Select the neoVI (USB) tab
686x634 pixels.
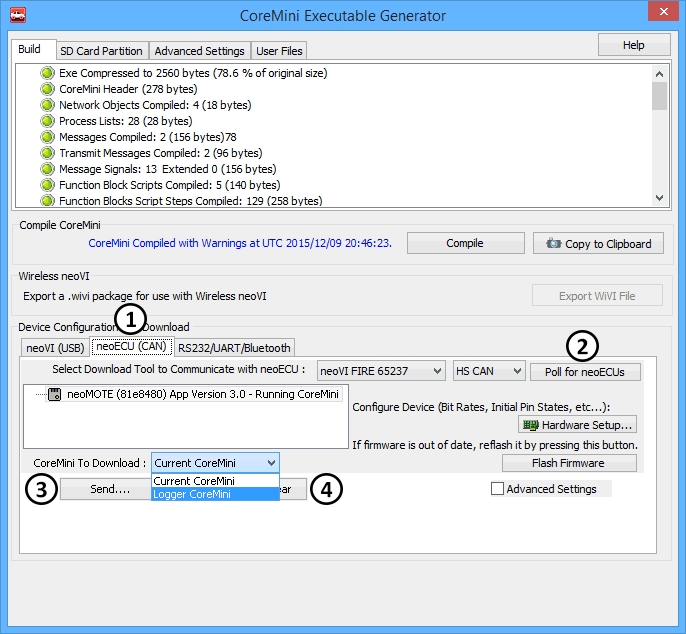[x=55, y=348]
